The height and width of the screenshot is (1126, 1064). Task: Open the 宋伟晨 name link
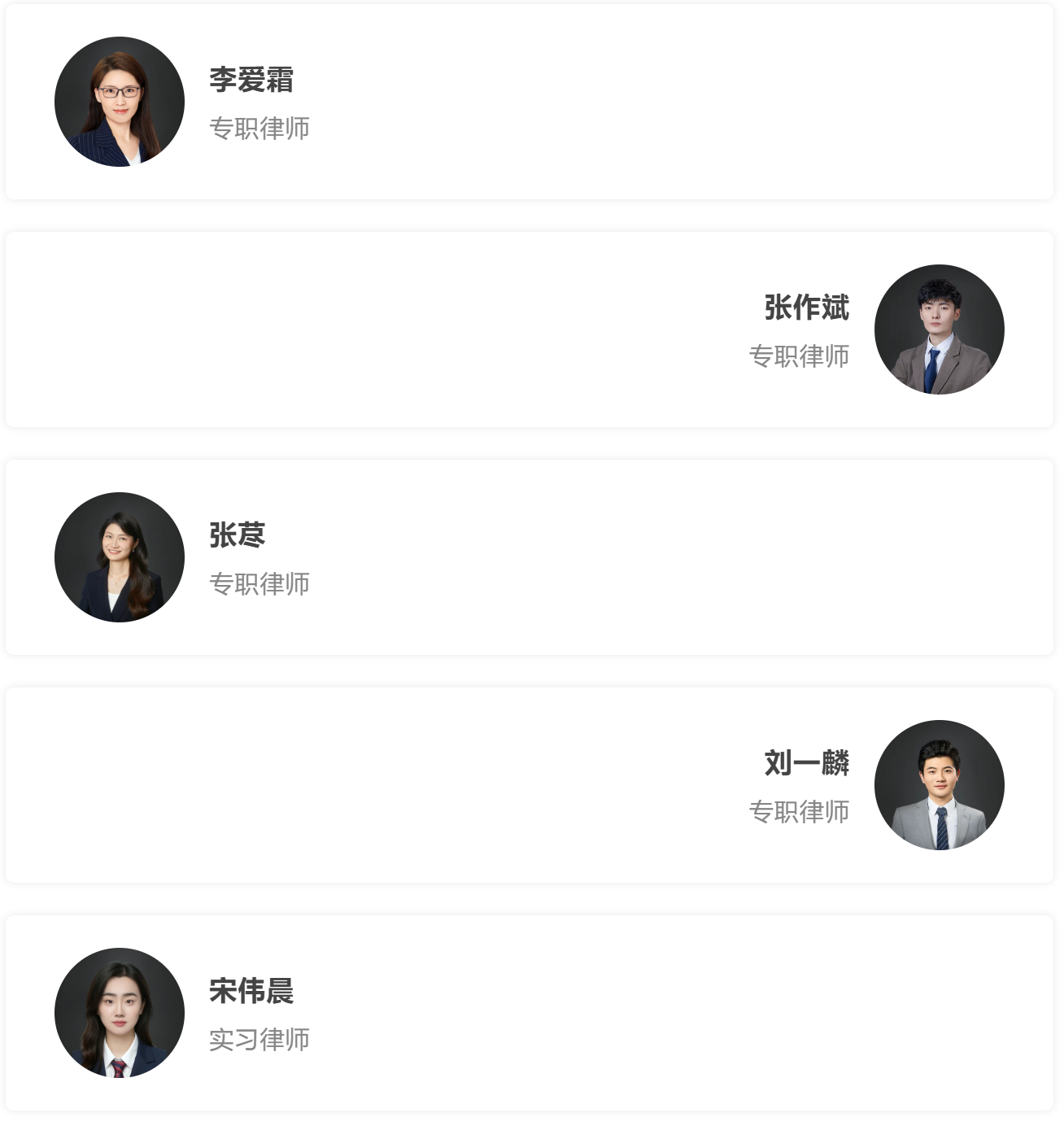251,991
